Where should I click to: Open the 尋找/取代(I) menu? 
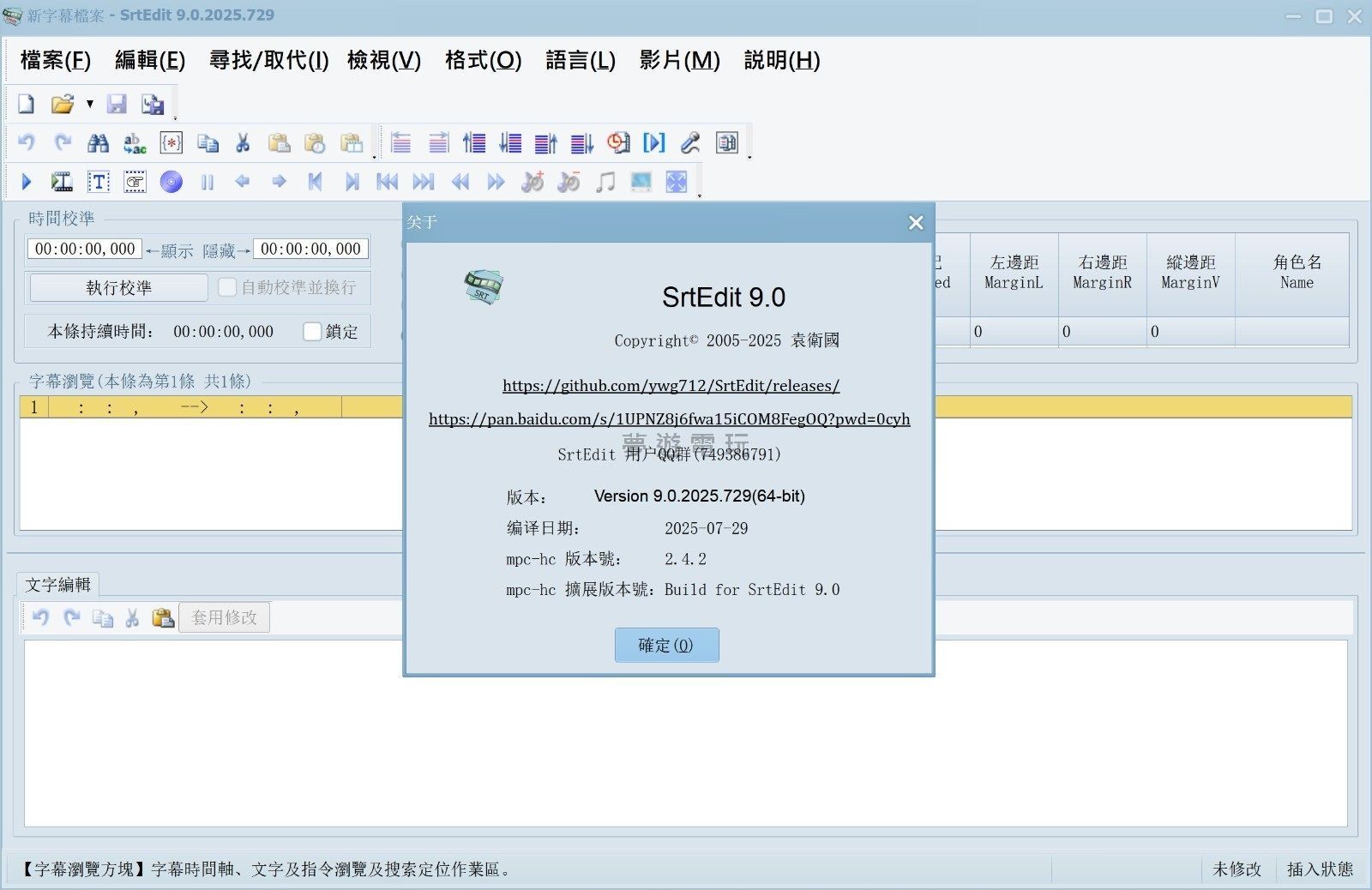pyautogui.click(x=268, y=60)
